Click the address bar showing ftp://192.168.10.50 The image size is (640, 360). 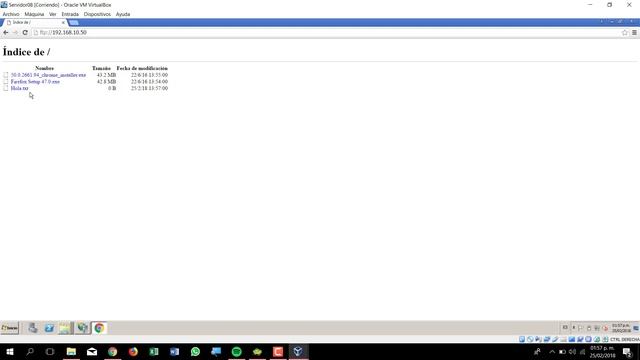tap(327, 32)
